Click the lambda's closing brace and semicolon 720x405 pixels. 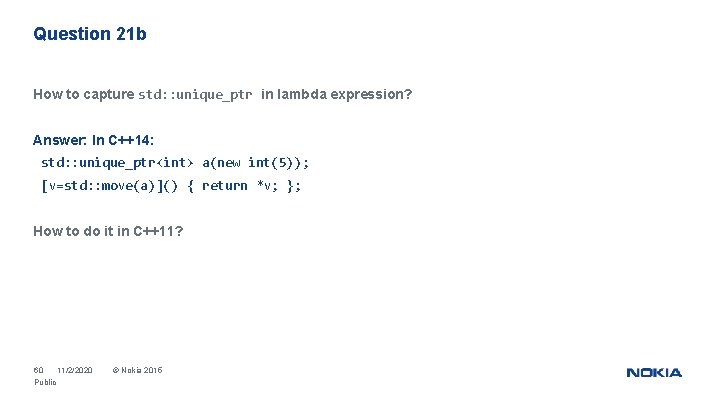(x=294, y=186)
